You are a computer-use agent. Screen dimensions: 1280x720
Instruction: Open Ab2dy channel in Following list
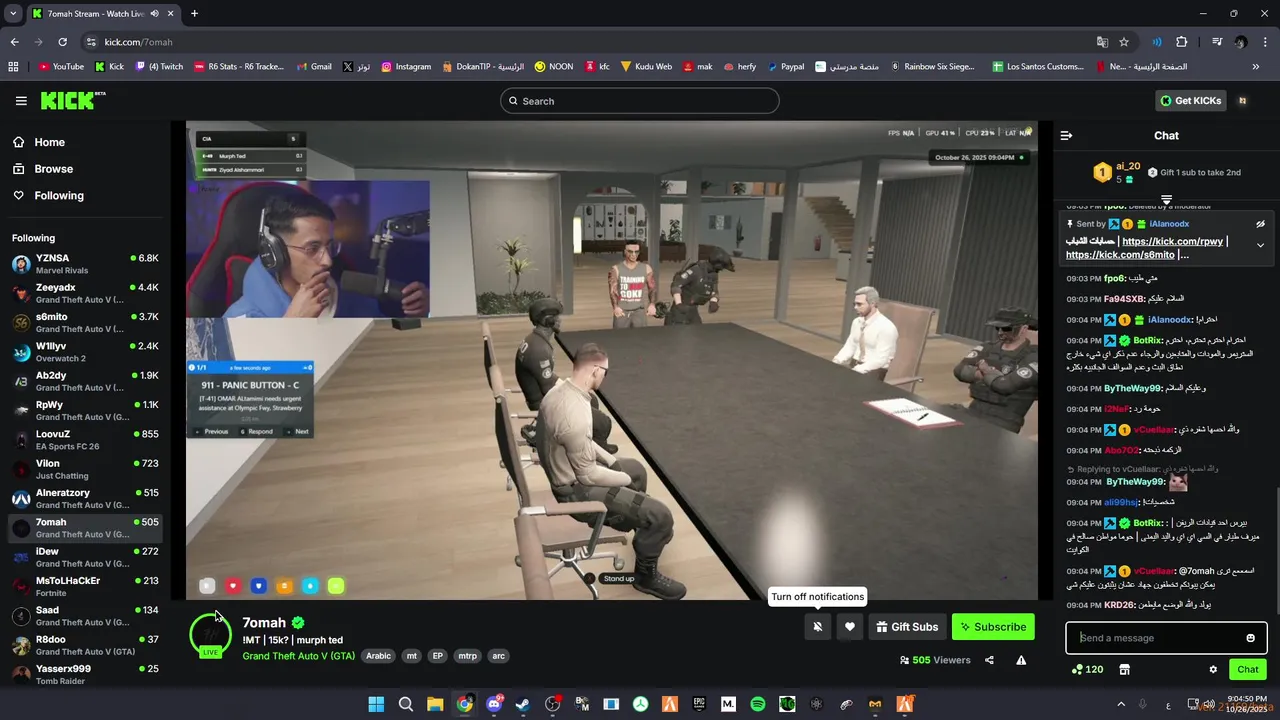tap(85, 381)
